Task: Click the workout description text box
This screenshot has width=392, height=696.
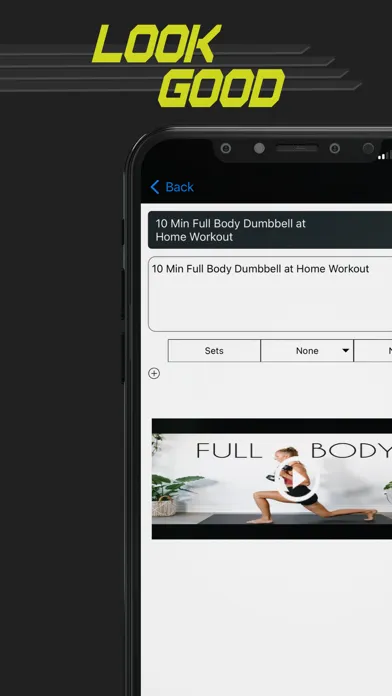Action: 270,294
